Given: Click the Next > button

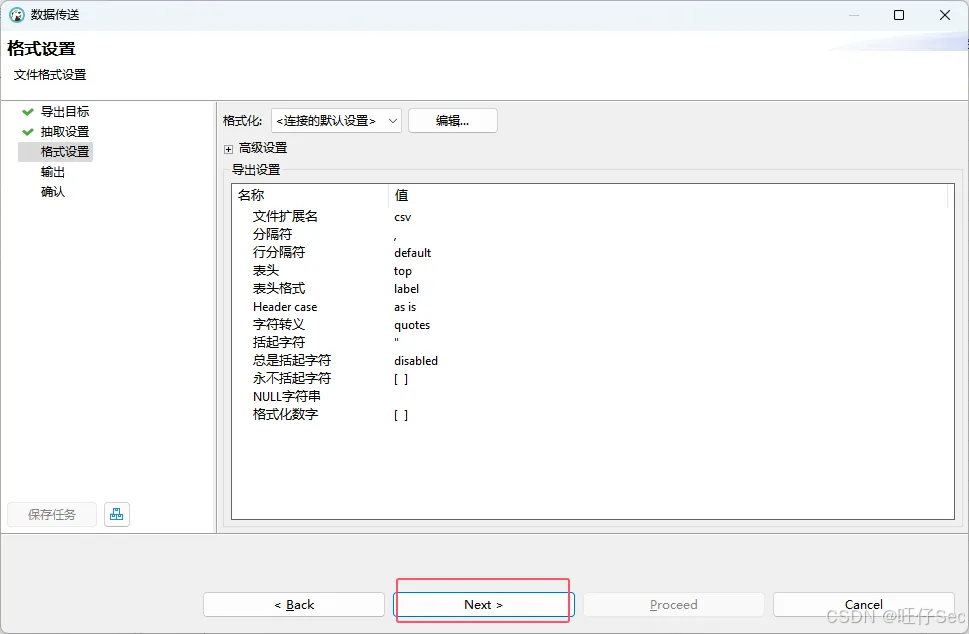Looking at the screenshot, I should [483, 604].
